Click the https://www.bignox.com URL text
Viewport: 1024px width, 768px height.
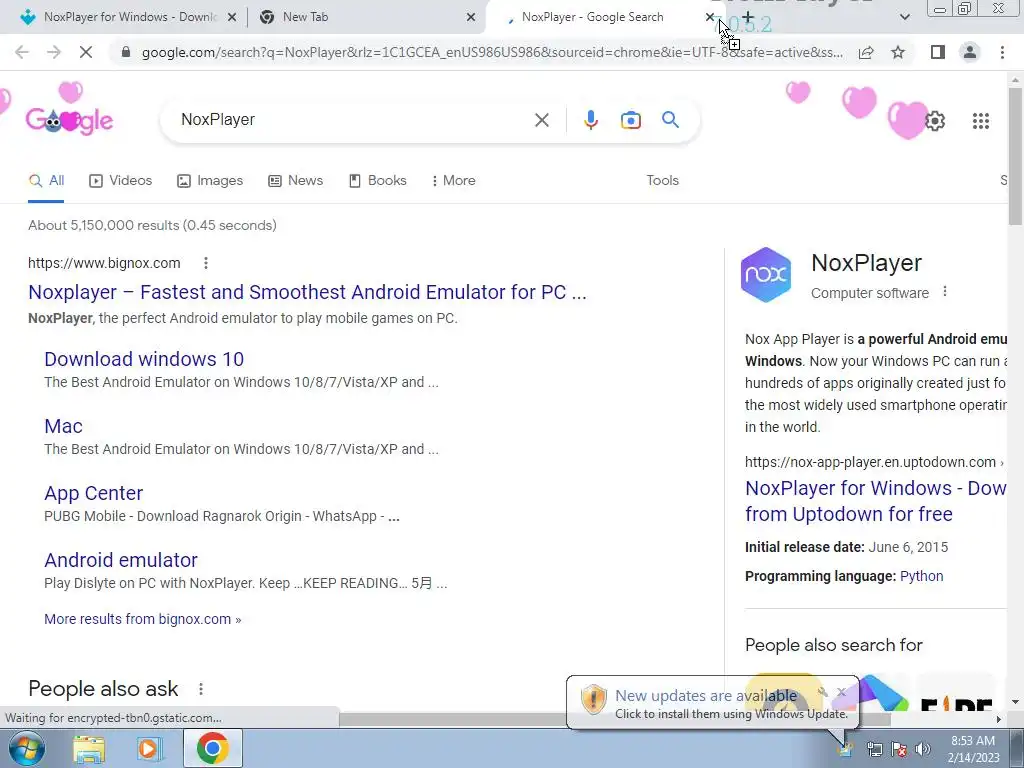tap(104, 263)
